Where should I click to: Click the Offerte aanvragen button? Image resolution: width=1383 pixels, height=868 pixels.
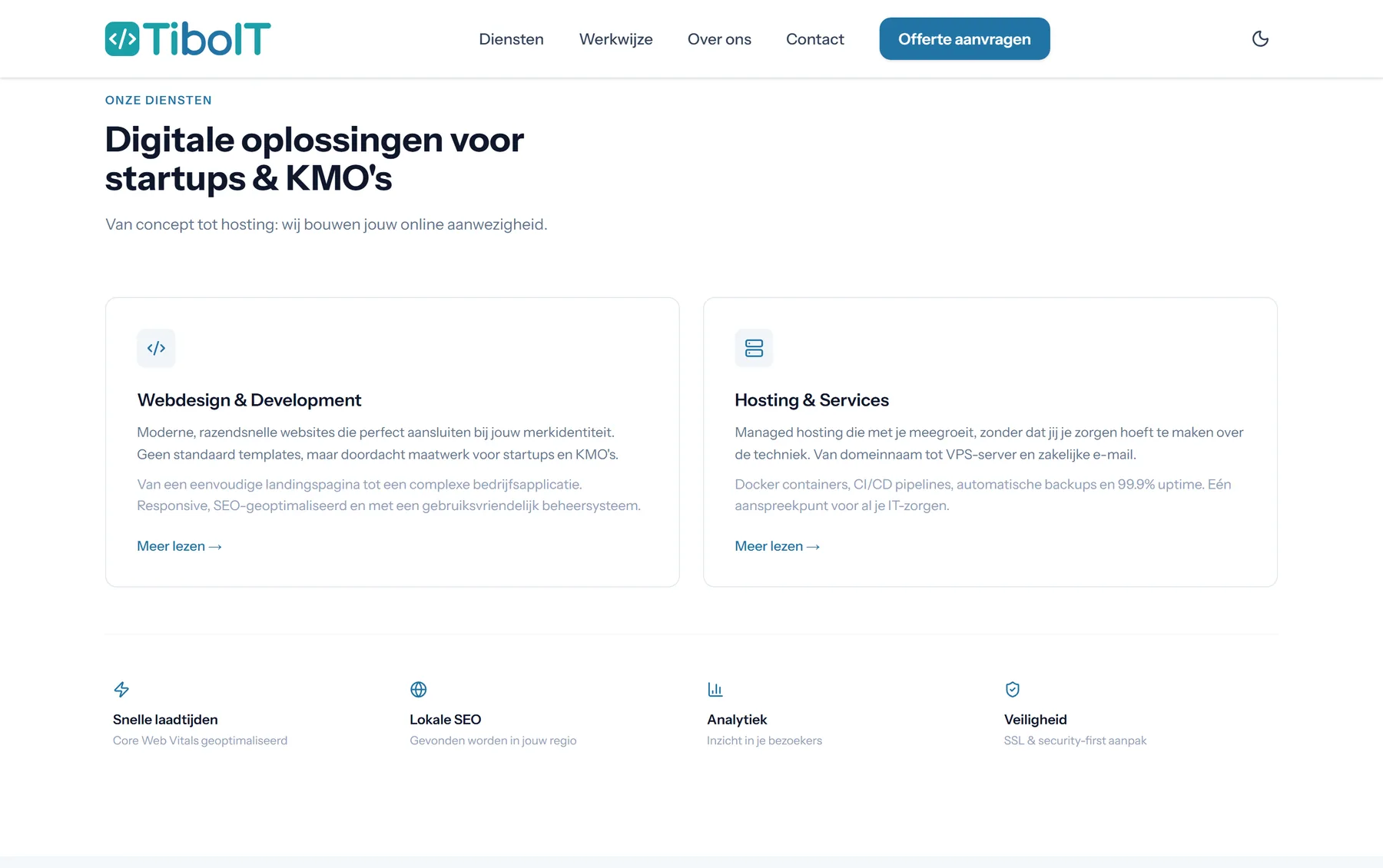point(964,38)
